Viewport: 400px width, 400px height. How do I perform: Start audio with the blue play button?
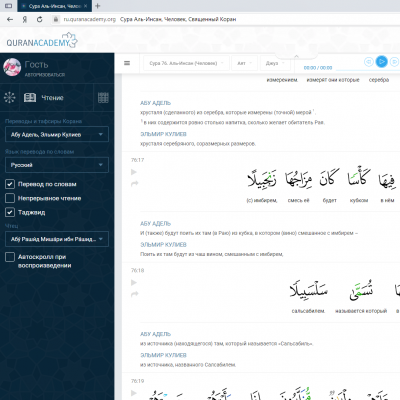tap(382, 62)
